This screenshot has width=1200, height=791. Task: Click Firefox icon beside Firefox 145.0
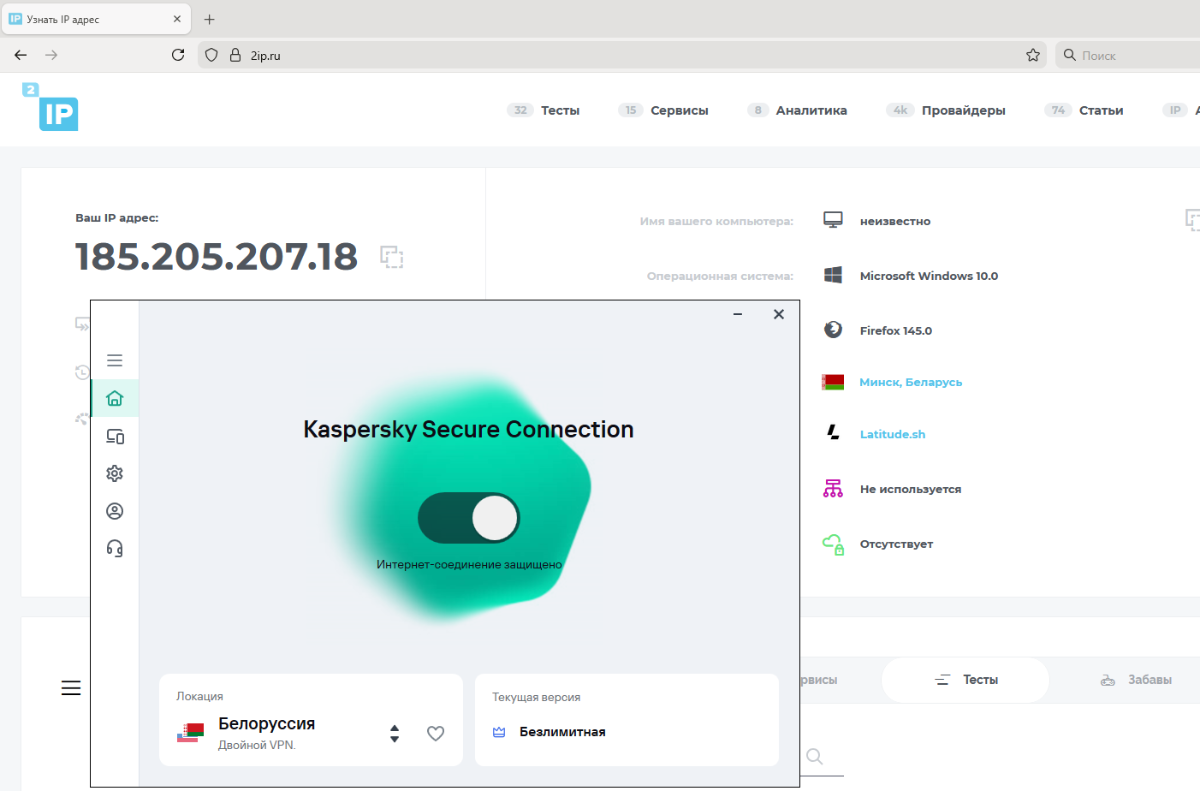coord(832,330)
